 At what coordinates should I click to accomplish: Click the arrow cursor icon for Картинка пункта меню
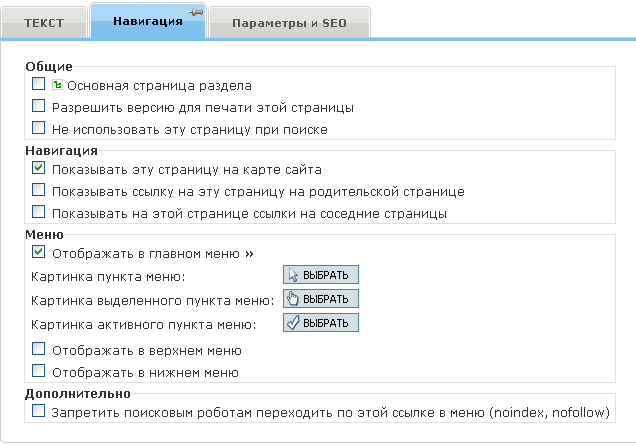293,275
